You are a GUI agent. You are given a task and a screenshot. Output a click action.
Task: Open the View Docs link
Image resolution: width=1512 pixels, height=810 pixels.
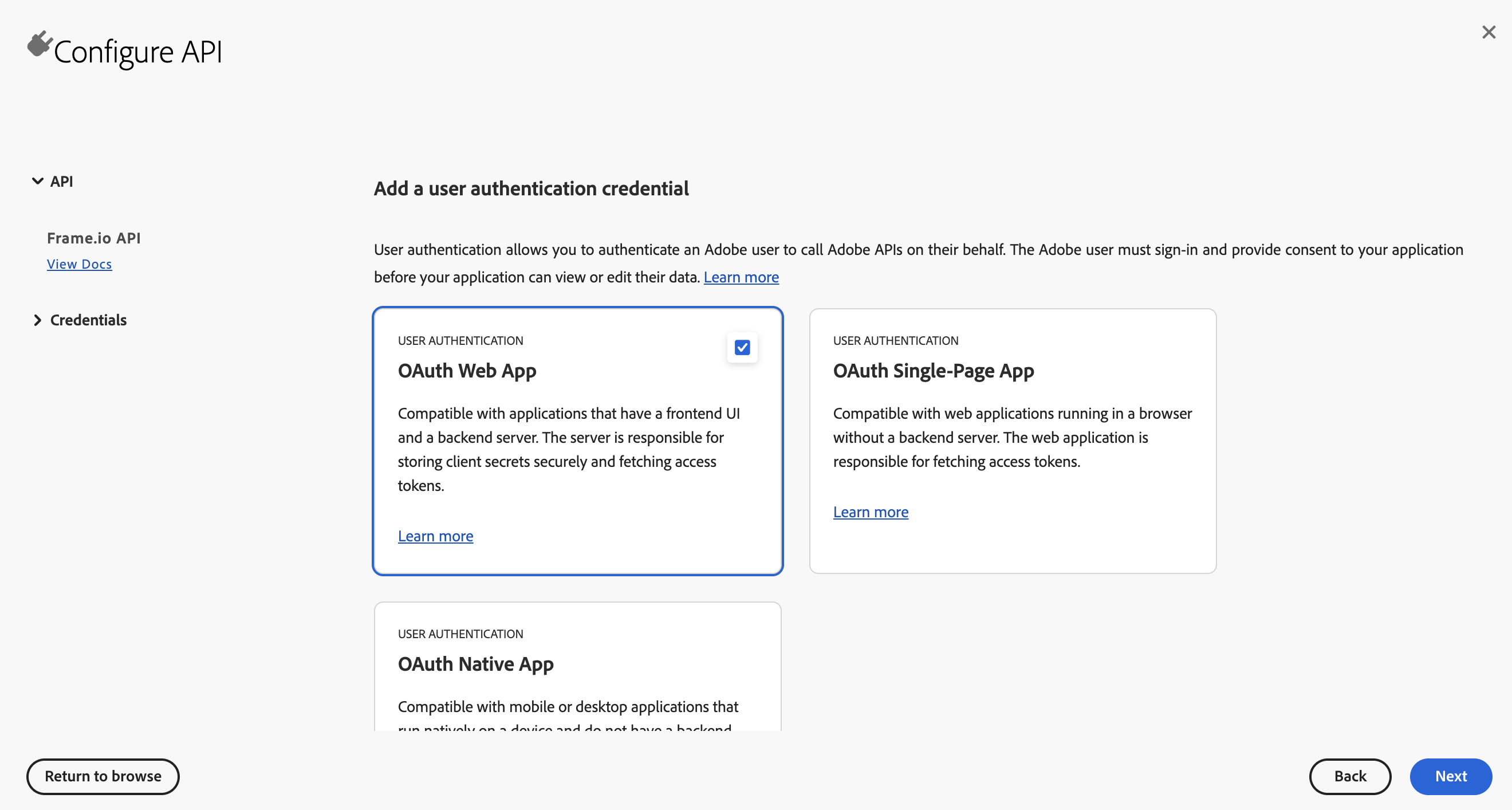79,264
